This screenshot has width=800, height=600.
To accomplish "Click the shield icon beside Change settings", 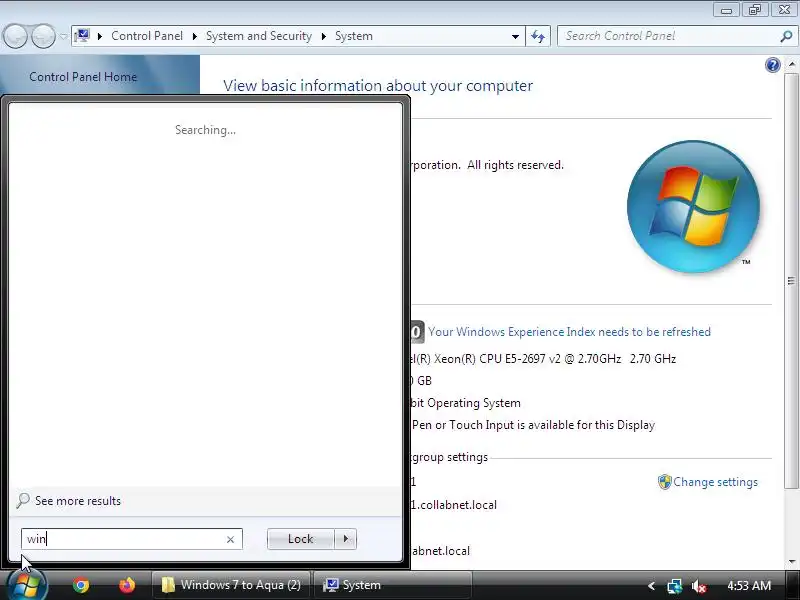I will click(x=664, y=482).
